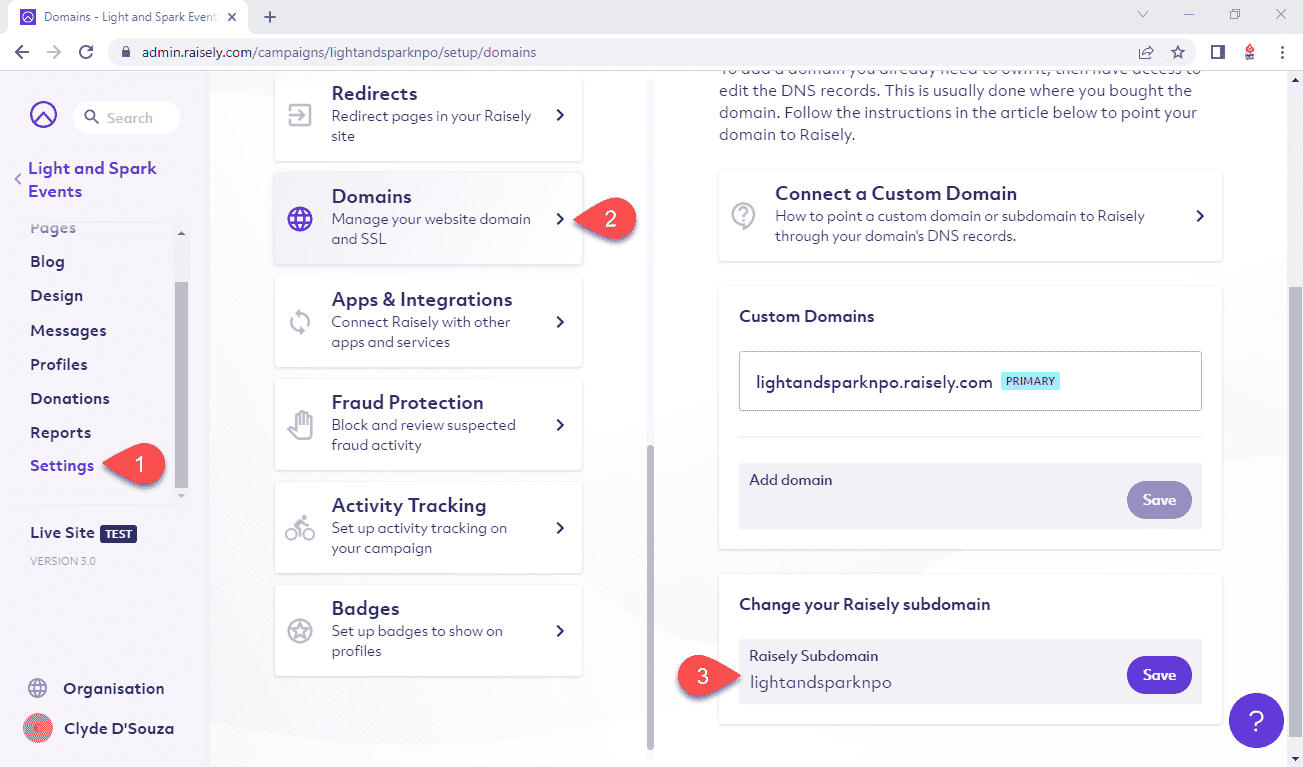
Task: Open Reports in the sidebar
Action: pyautogui.click(x=60, y=432)
